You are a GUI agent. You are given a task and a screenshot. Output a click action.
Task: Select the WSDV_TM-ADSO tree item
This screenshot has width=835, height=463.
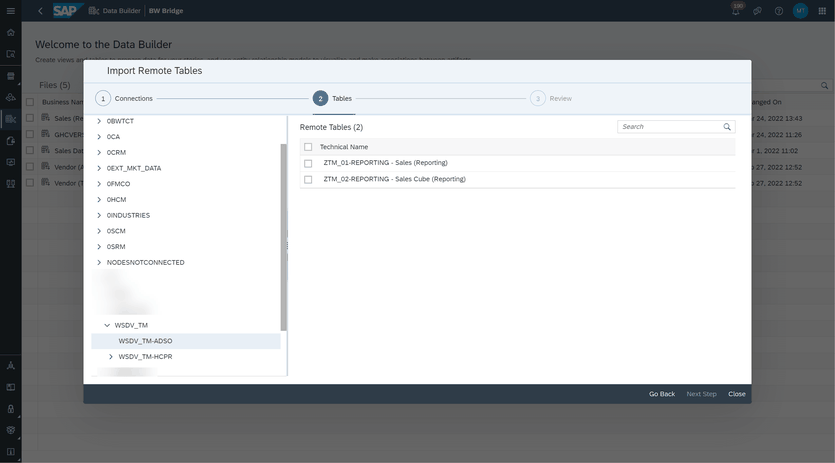point(186,341)
